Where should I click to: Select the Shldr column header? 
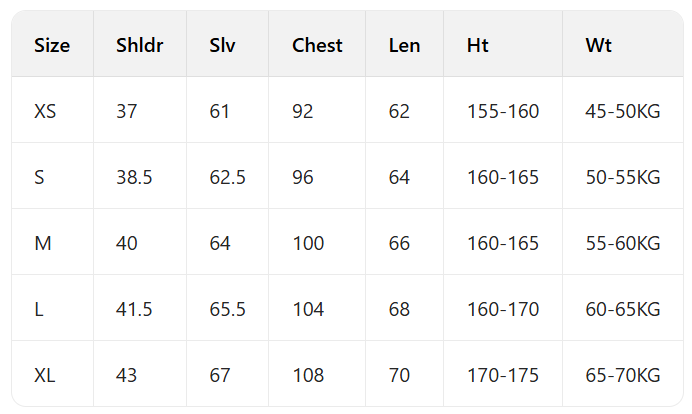[139, 45]
